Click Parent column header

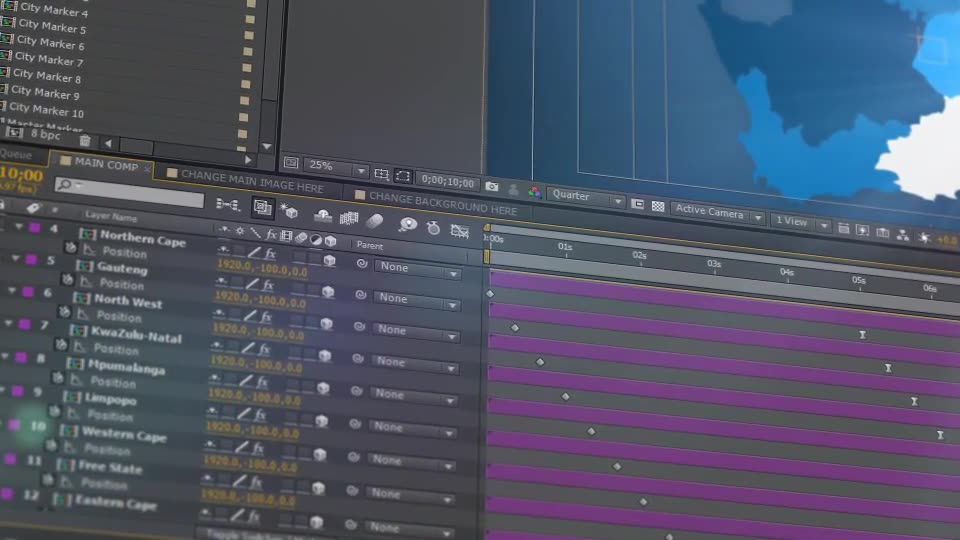pyautogui.click(x=370, y=245)
